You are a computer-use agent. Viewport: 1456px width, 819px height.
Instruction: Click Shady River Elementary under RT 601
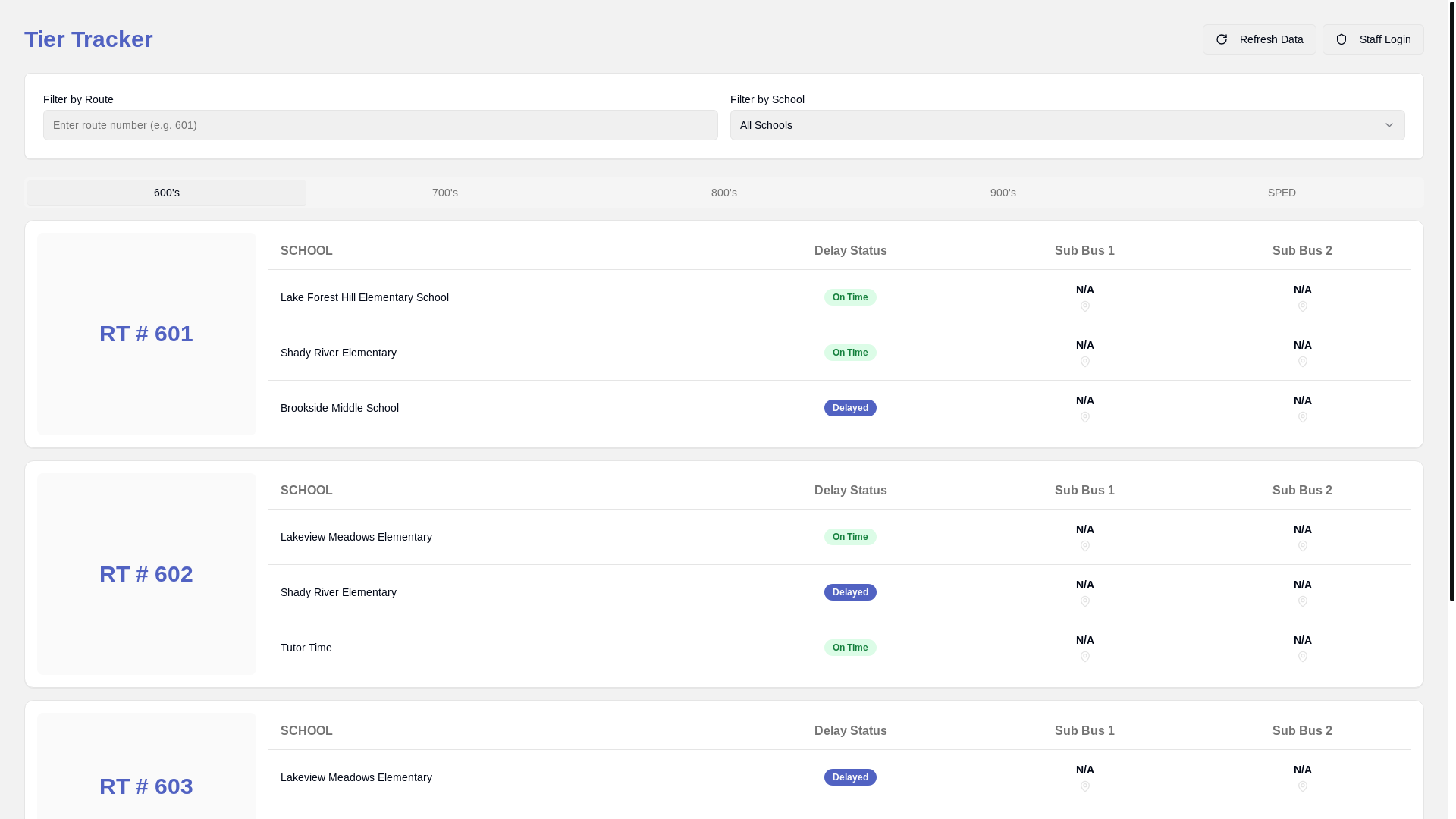338,353
